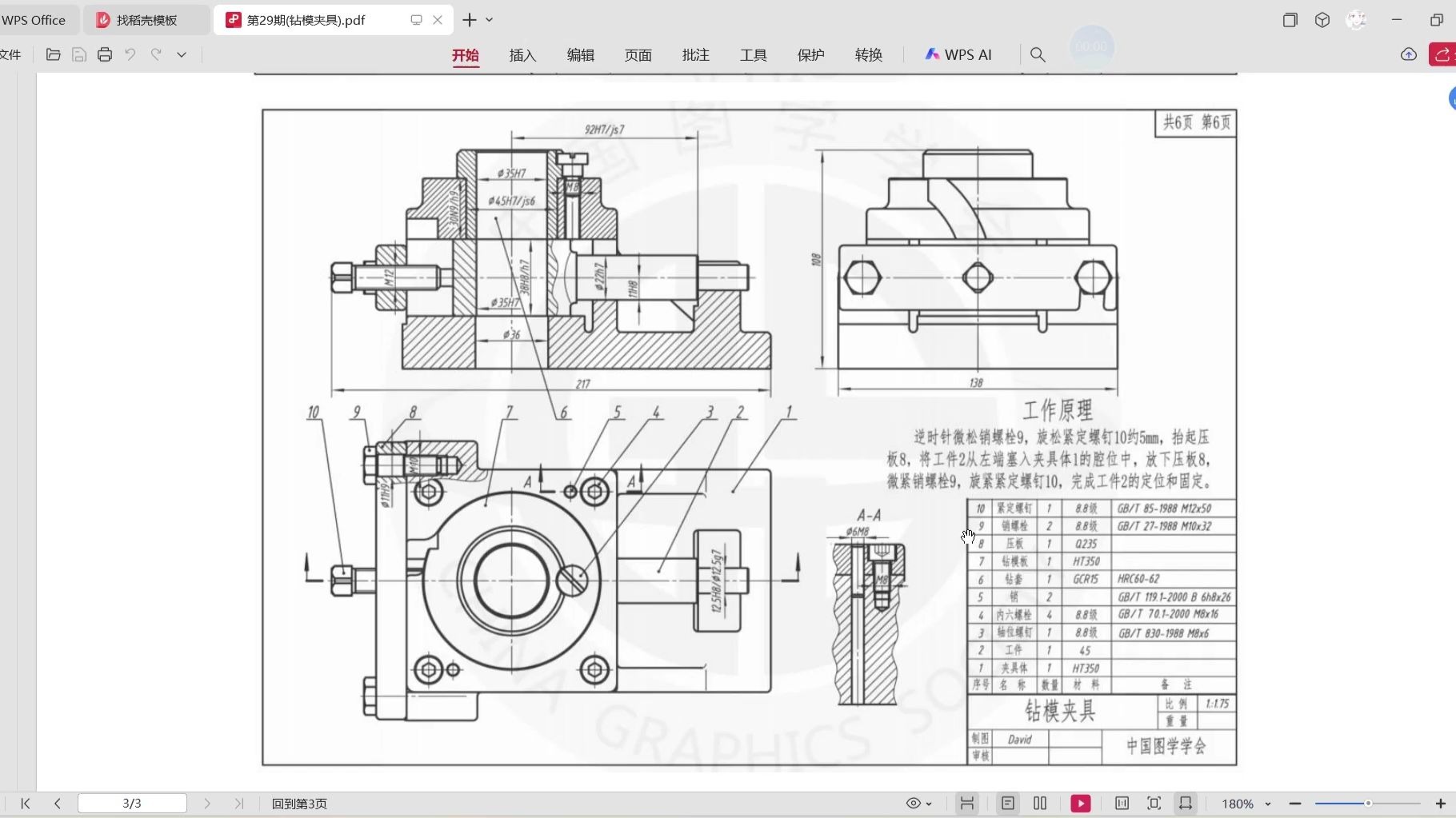The width and height of the screenshot is (1456, 818).
Task: Open a file with the folder icon
Action: (54, 54)
